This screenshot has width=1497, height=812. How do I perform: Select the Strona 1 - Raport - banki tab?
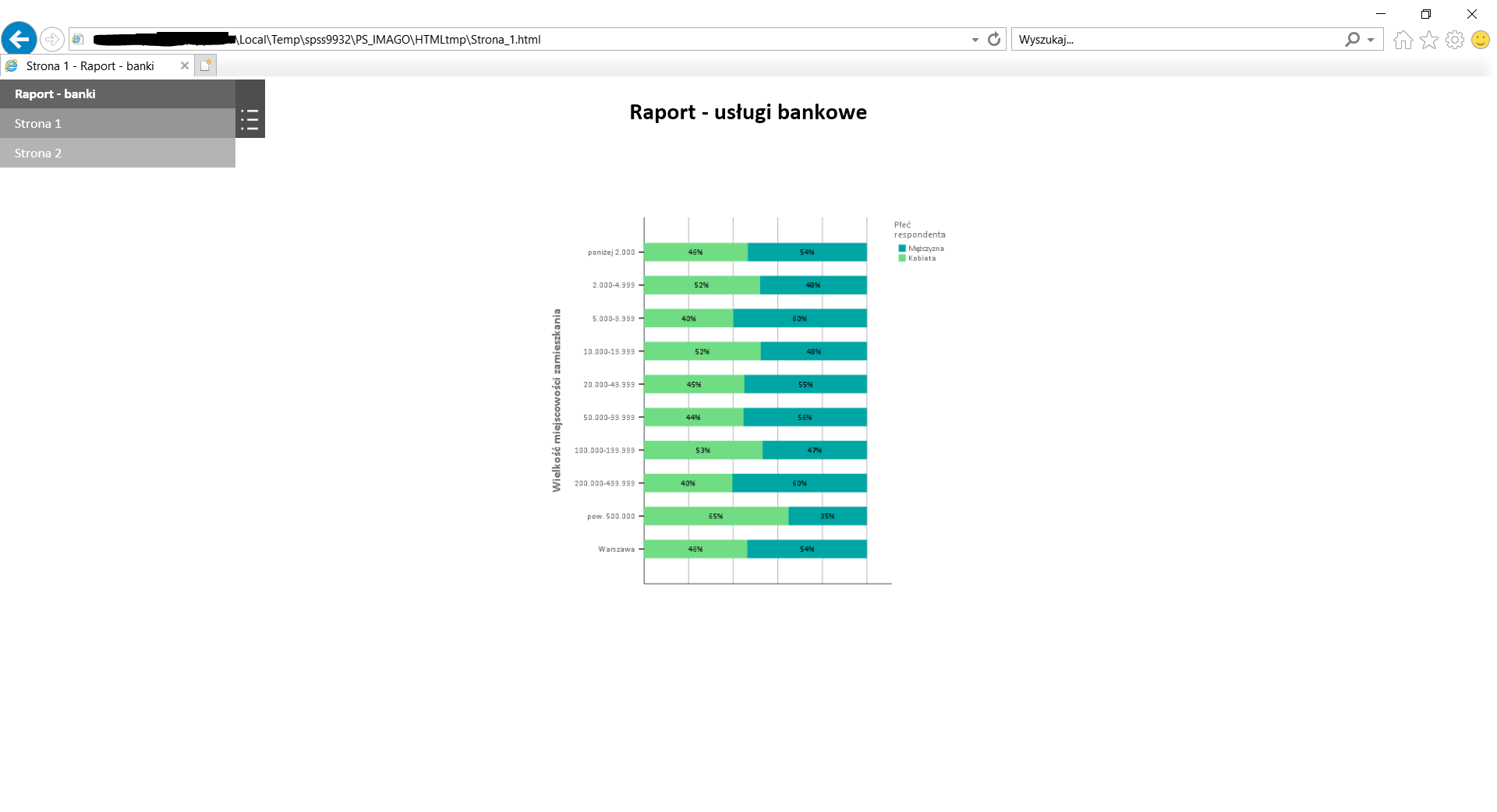click(97, 66)
